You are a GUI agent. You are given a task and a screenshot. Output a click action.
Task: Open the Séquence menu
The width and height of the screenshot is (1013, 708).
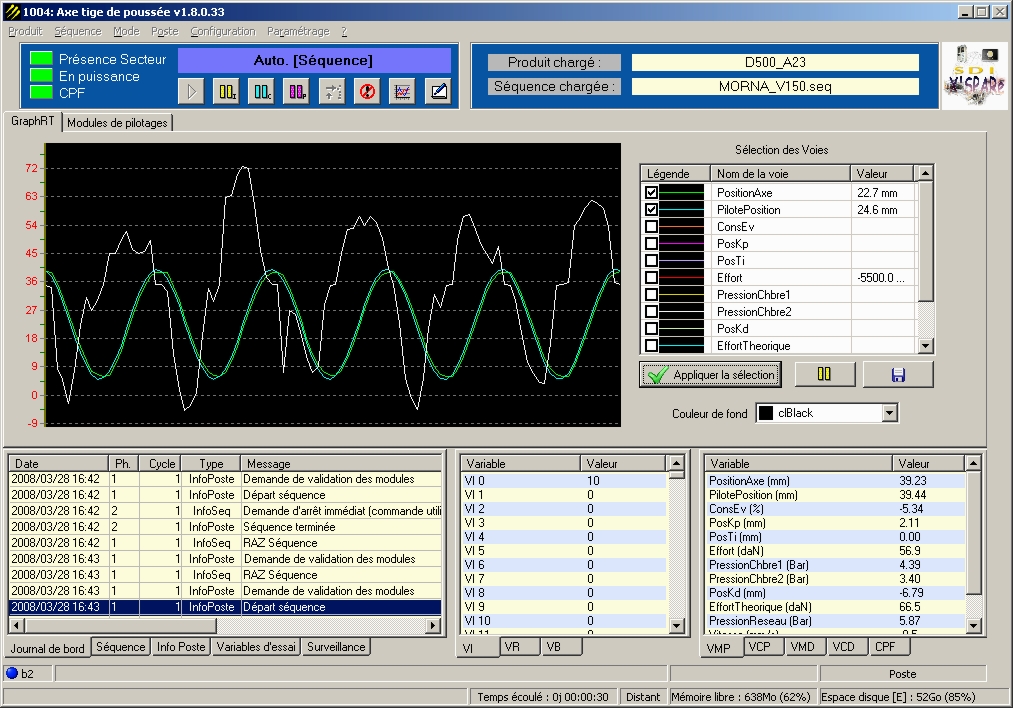(x=78, y=31)
